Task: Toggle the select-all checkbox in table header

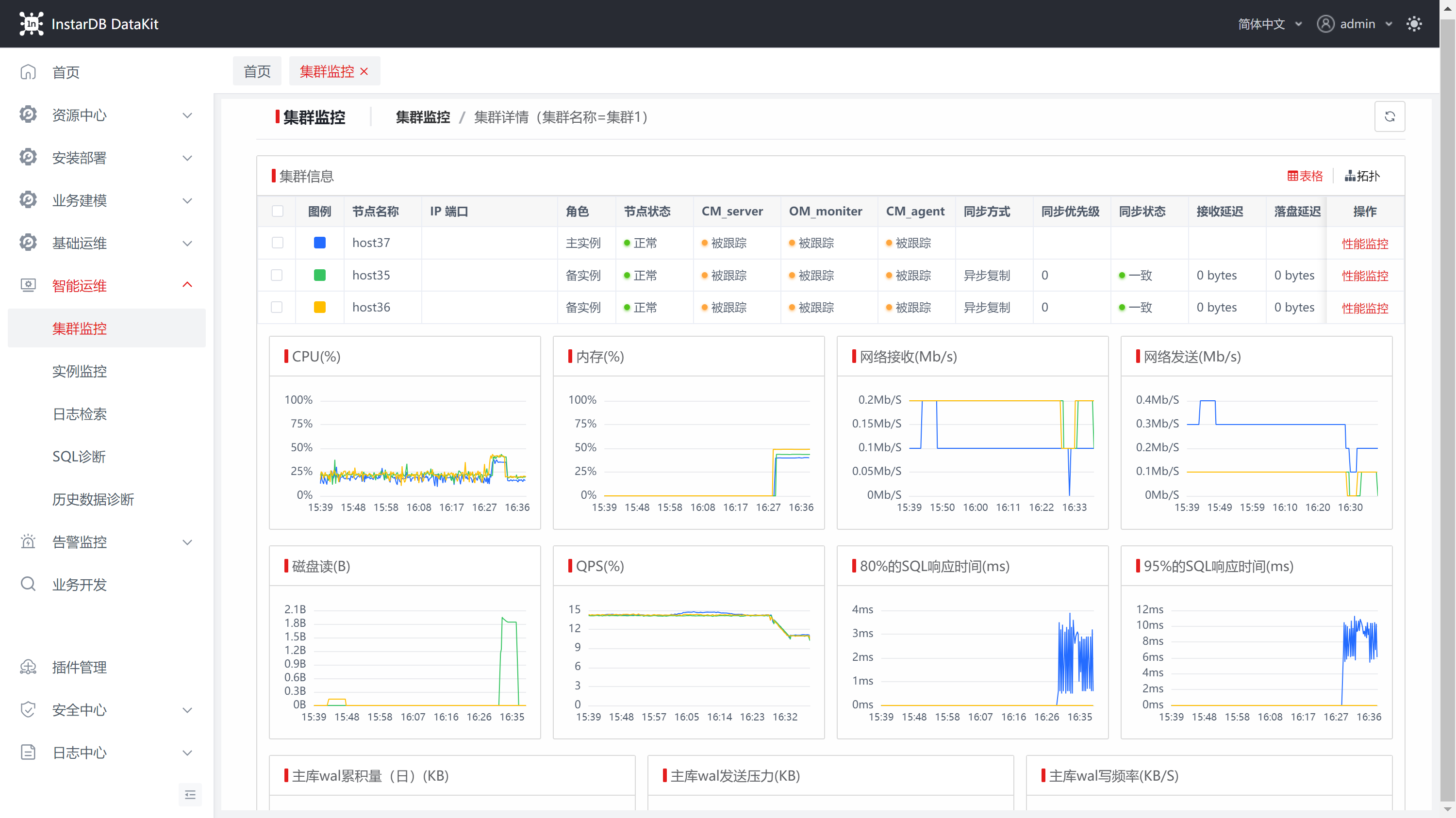Action: tap(278, 211)
